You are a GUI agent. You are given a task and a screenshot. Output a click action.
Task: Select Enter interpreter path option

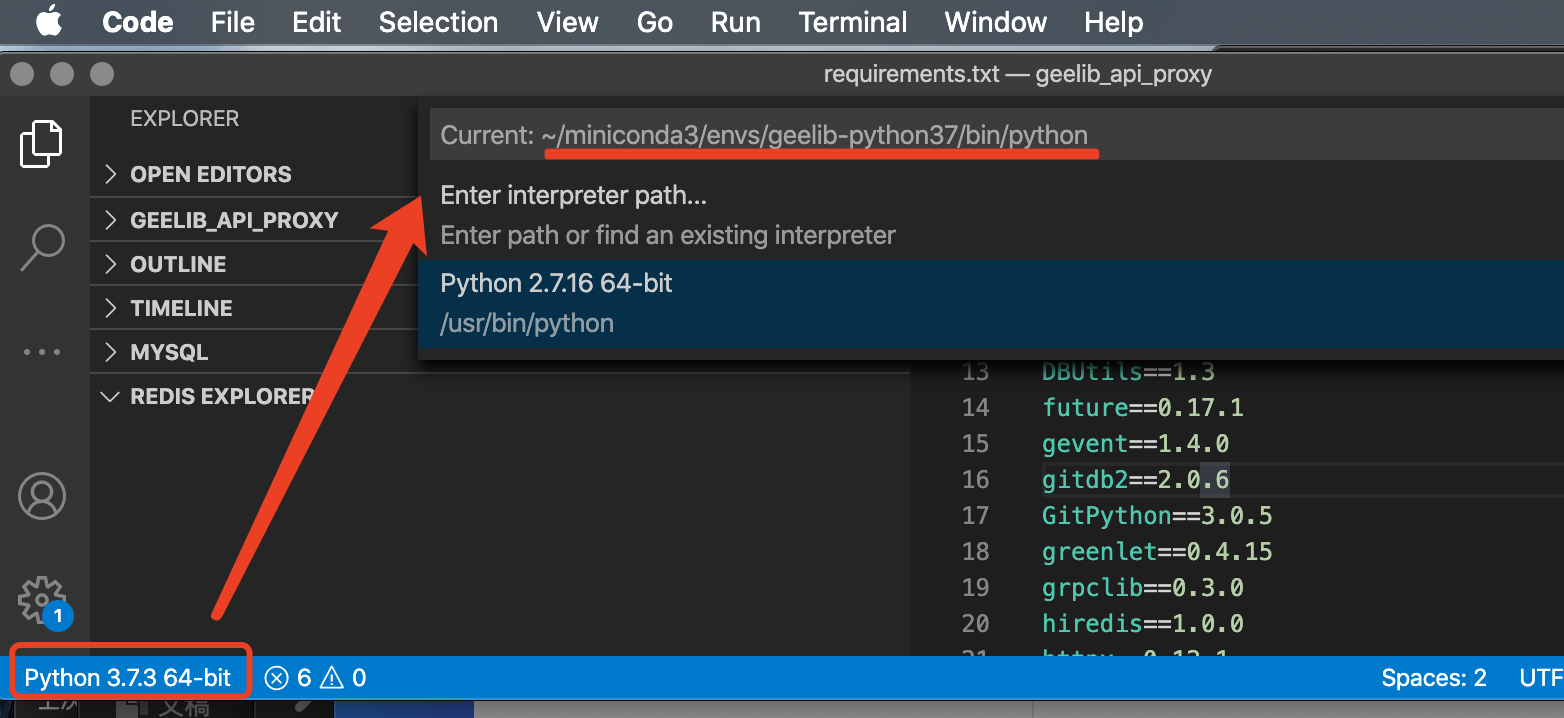click(991, 215)
